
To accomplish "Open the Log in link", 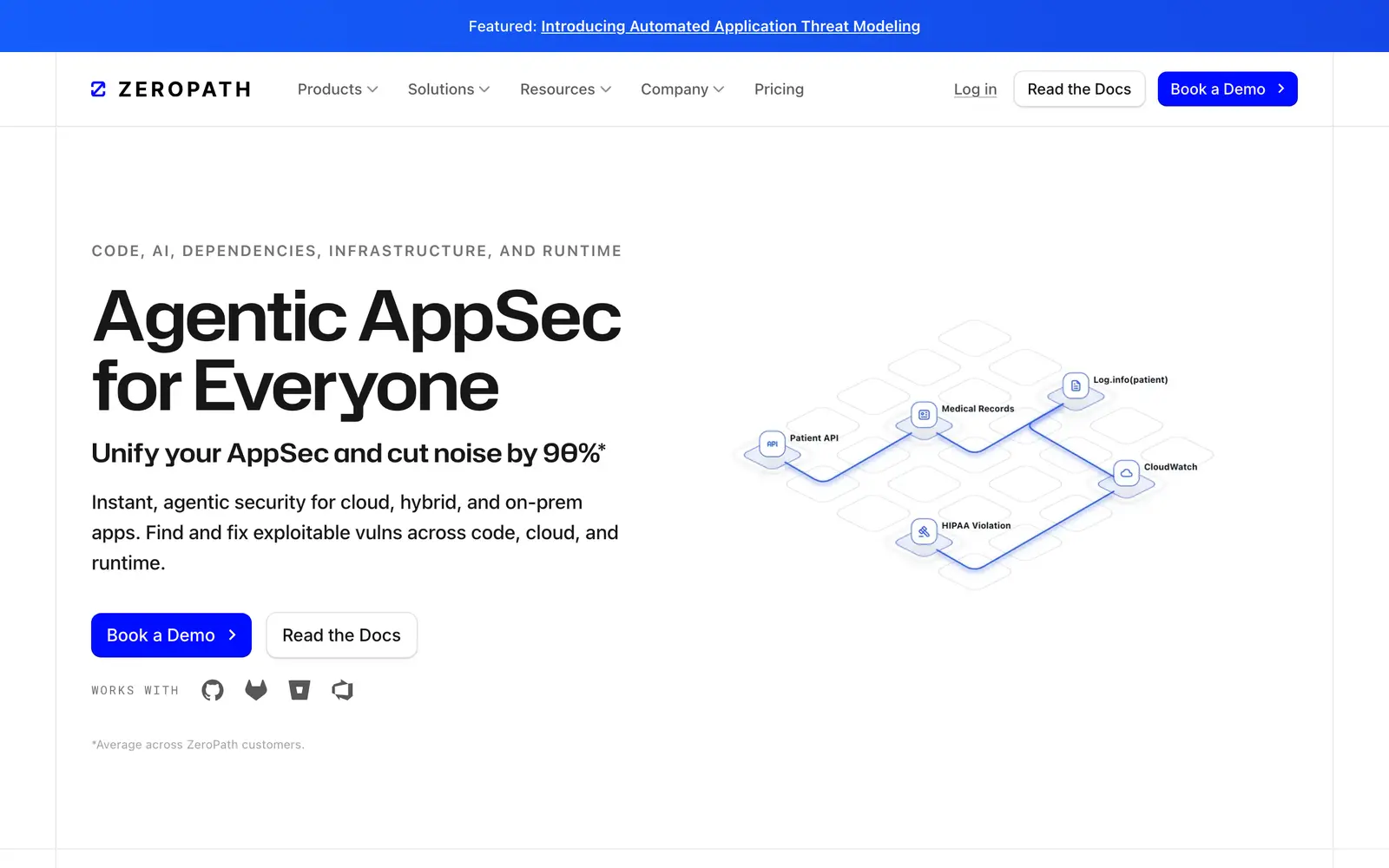I will (975, 89).
